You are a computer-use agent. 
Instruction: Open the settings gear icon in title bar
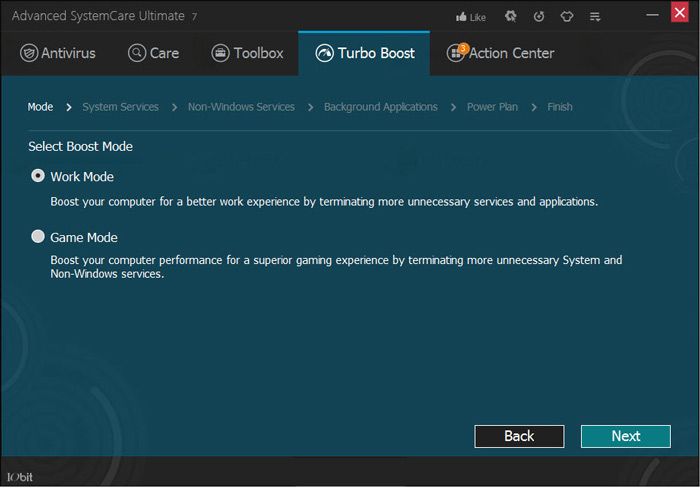(510, 17)
